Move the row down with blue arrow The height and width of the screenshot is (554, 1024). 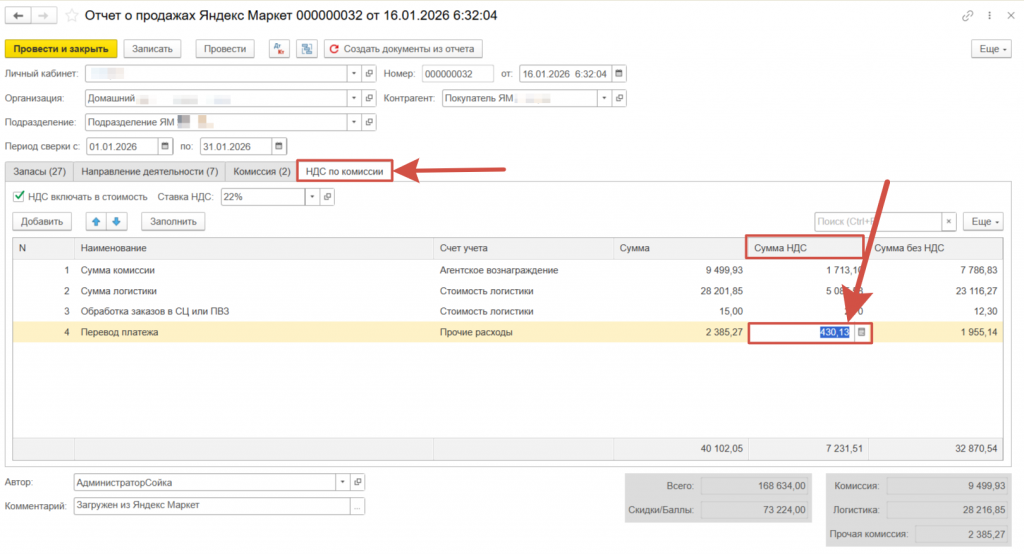[x=116, y=222]
